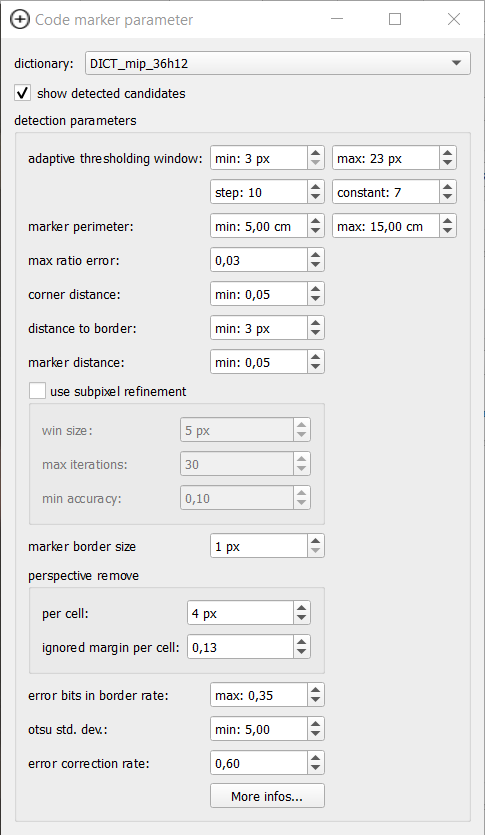Click the error bits max: 0,35 field
Screen dimensions: 485x835
(x=259, y=695)
